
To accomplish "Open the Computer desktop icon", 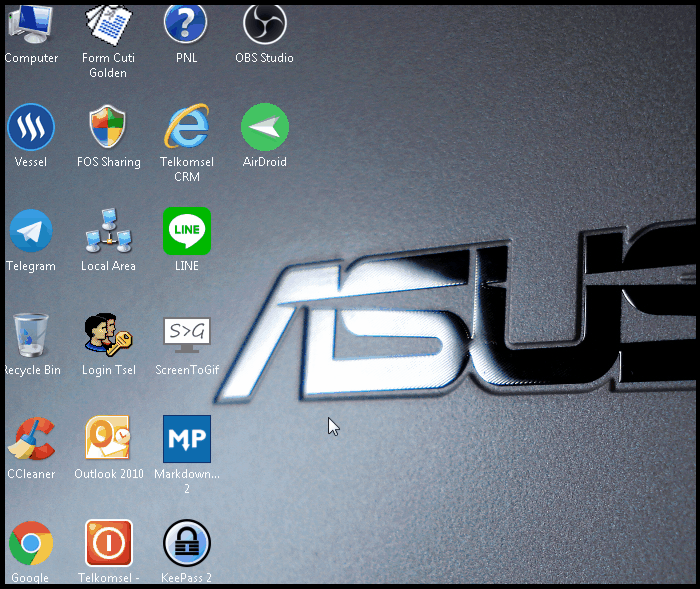I will pyautogui.click(x=31, y=25).
